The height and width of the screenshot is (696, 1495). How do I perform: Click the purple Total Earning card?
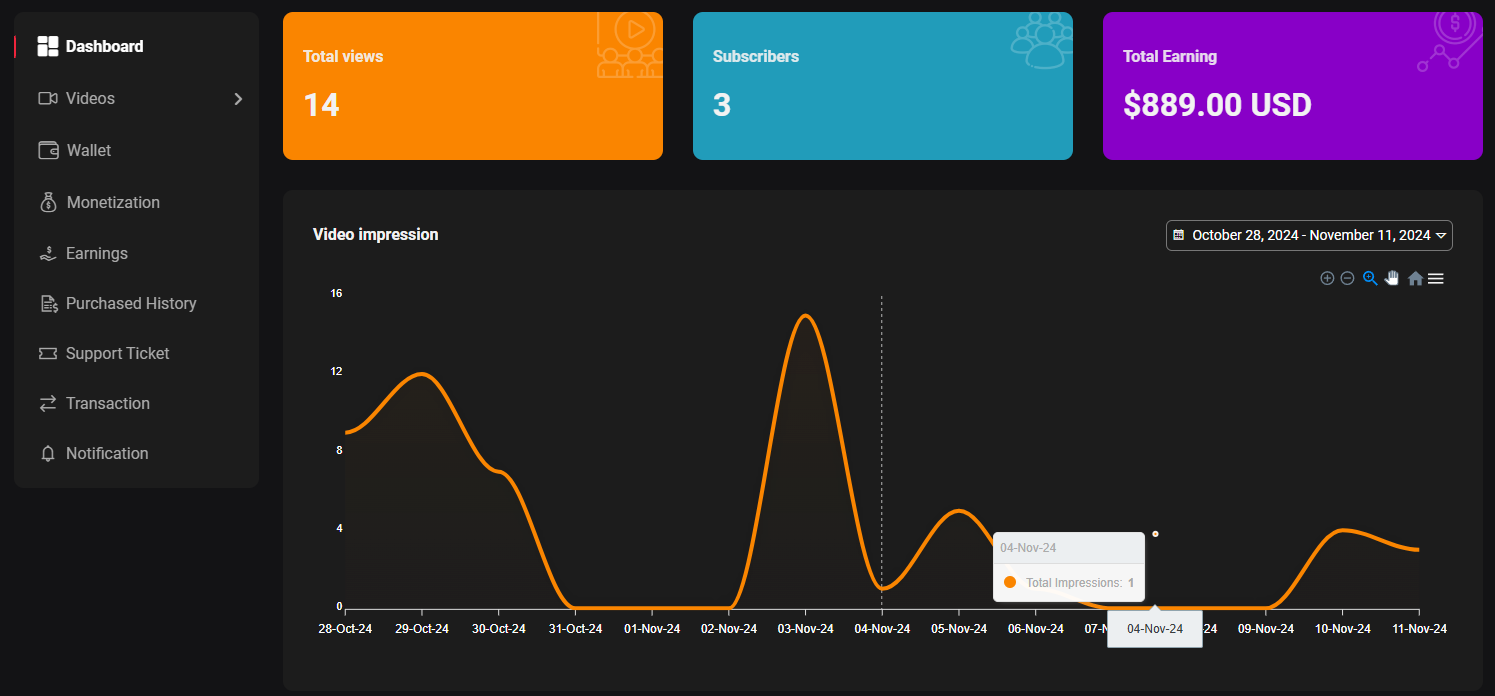tap(1292, 86)
